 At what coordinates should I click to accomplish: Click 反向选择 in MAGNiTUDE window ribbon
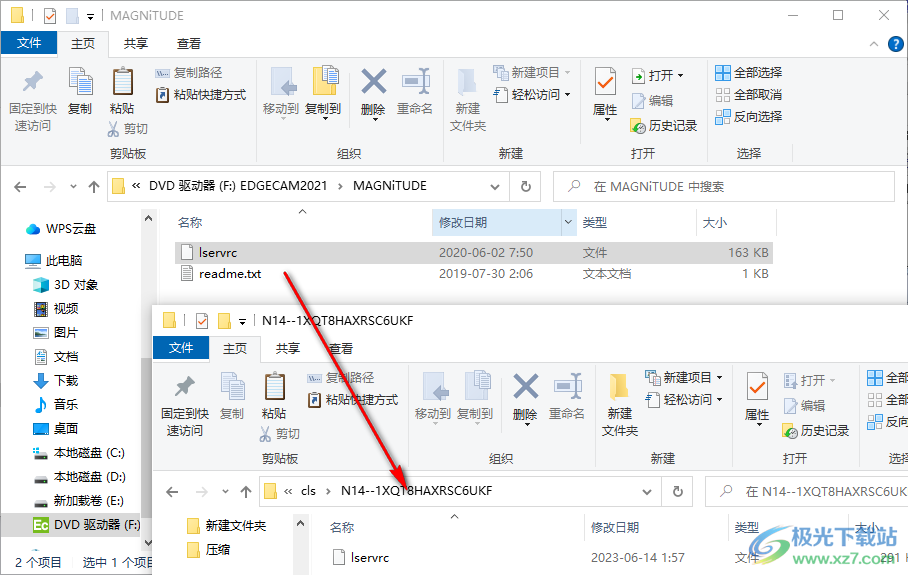(749, 117)
